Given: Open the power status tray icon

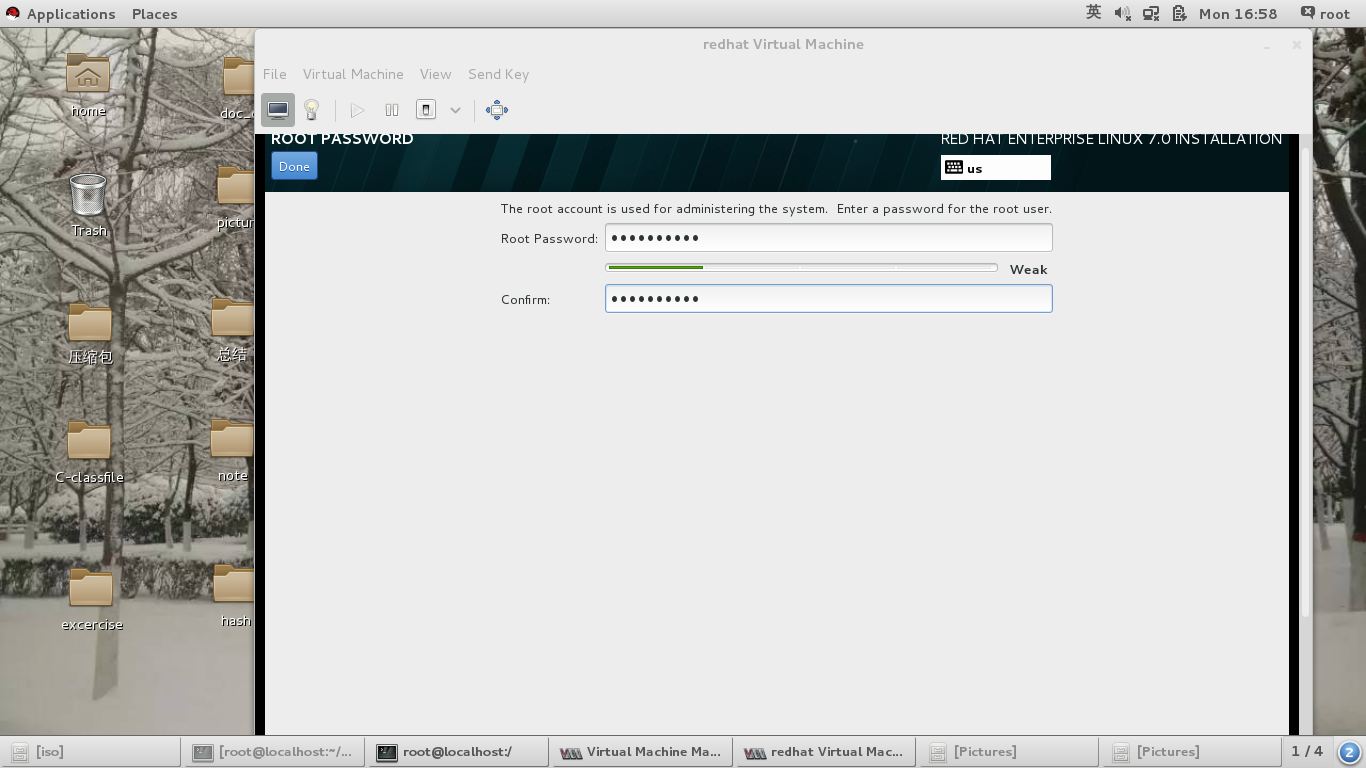Looking at the screenshot, I should point(1180,14).
